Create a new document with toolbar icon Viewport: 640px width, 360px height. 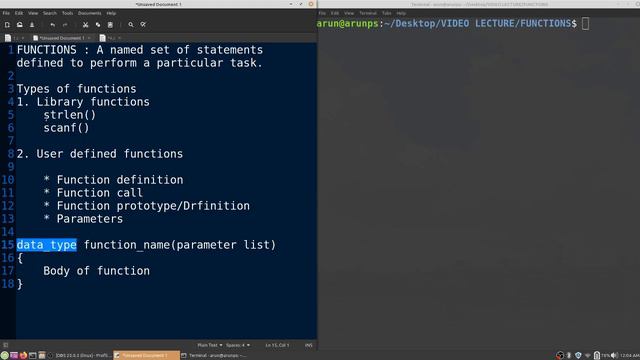(x=7, y=25)
